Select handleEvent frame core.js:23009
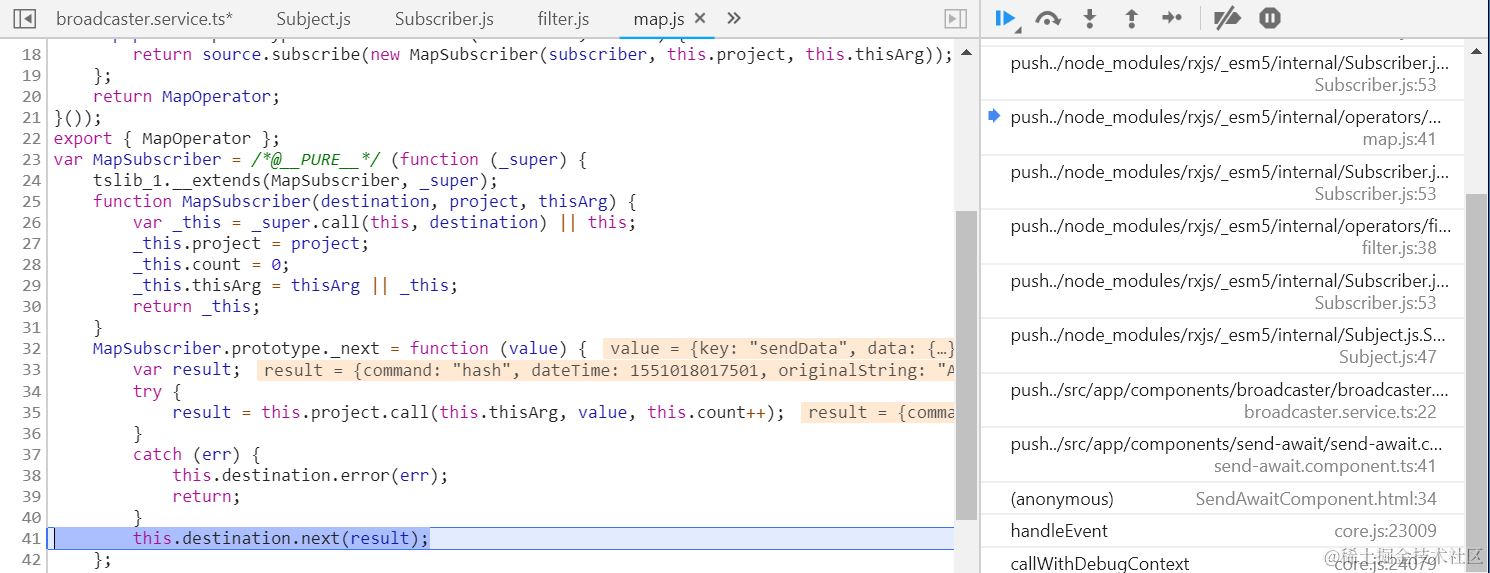 tap(1222, 531)
